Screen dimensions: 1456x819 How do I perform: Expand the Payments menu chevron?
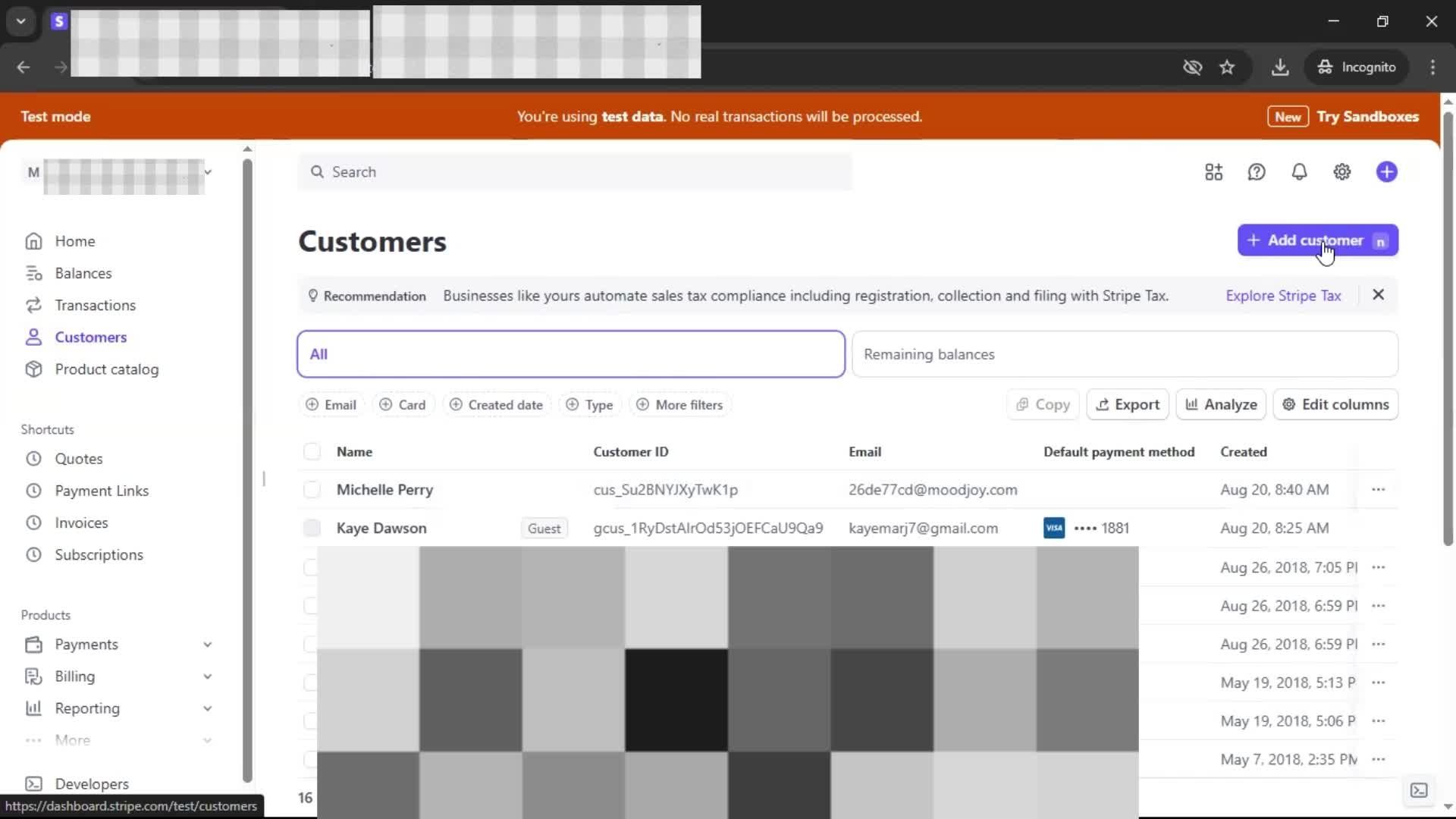click(x=207, y=645)
